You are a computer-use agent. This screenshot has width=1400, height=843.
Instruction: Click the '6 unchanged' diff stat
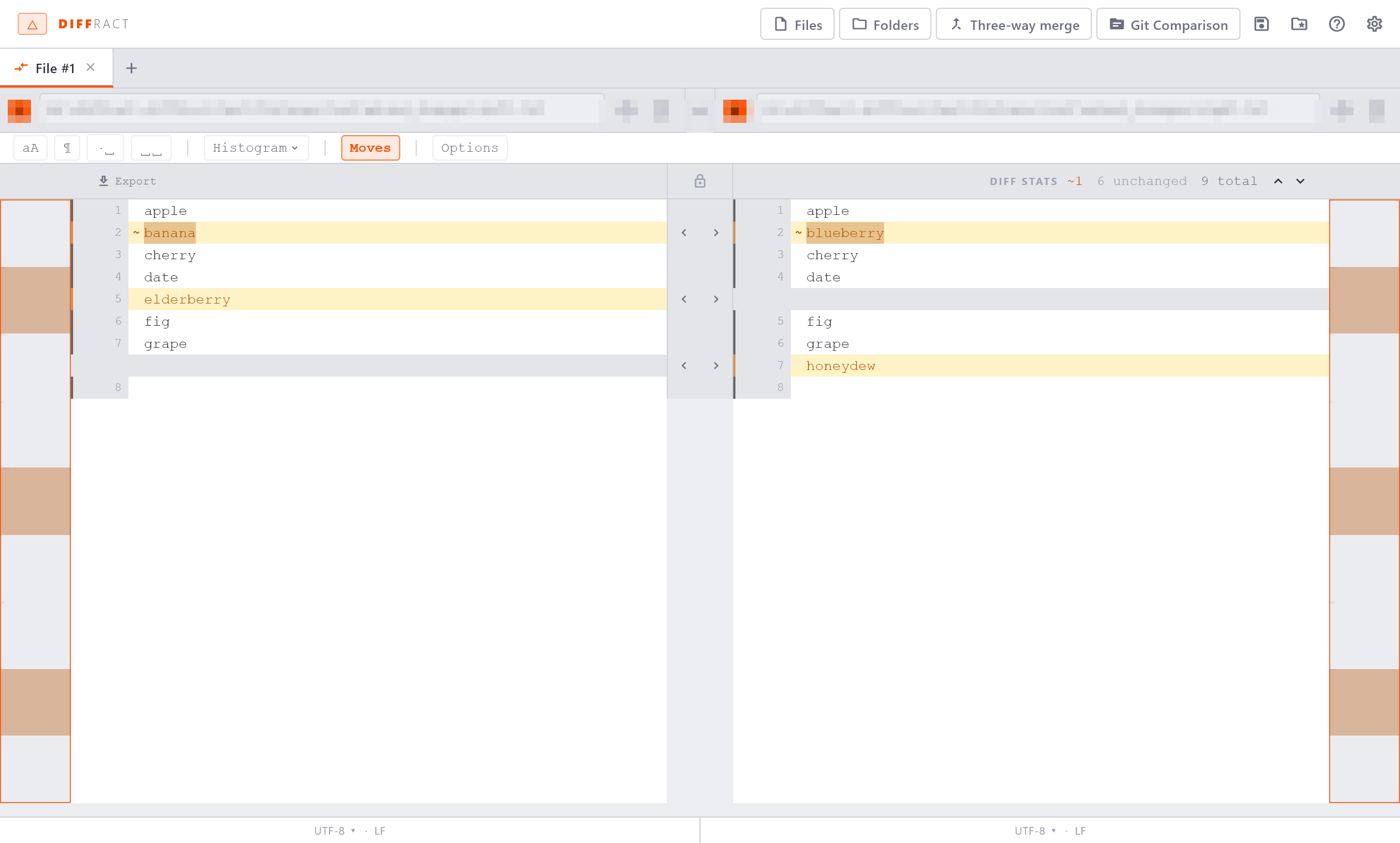pos(1141,181)
